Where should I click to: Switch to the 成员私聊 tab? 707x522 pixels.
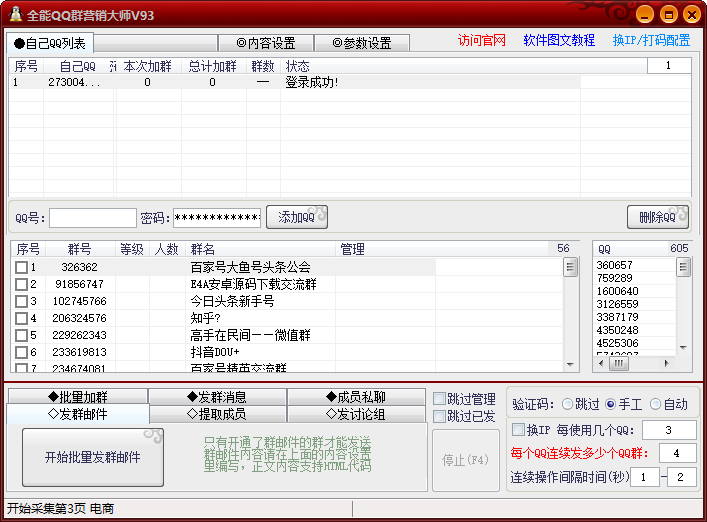(x=356, y=397)
